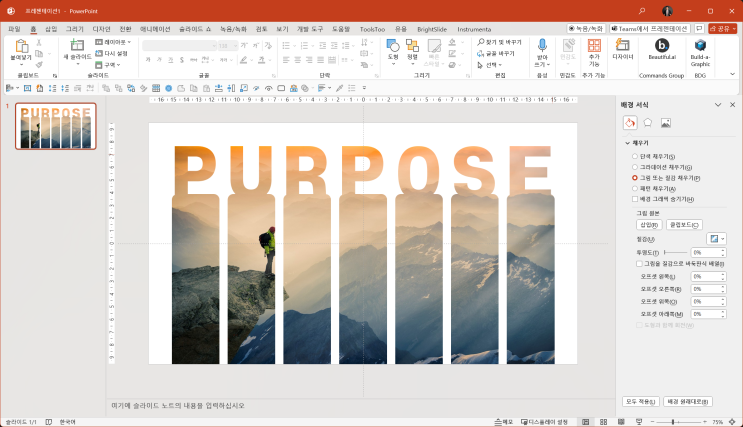Image resolution: width=743 pixels, height=427 pixels.
Task: Click the 클립보드 picture source button
Action: (685, 225)
